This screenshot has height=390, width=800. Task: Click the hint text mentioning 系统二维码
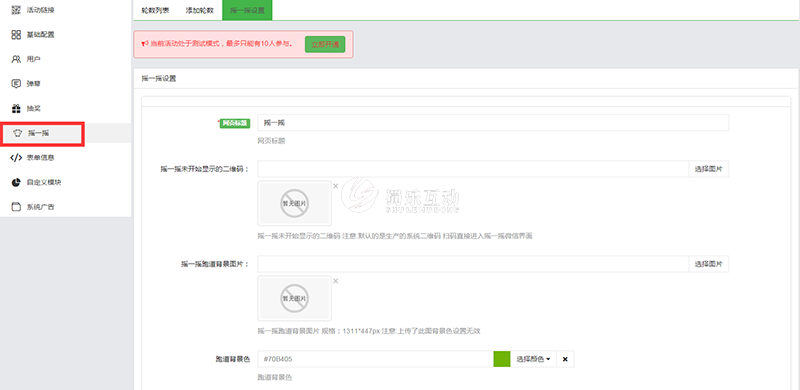coord(395,236)
